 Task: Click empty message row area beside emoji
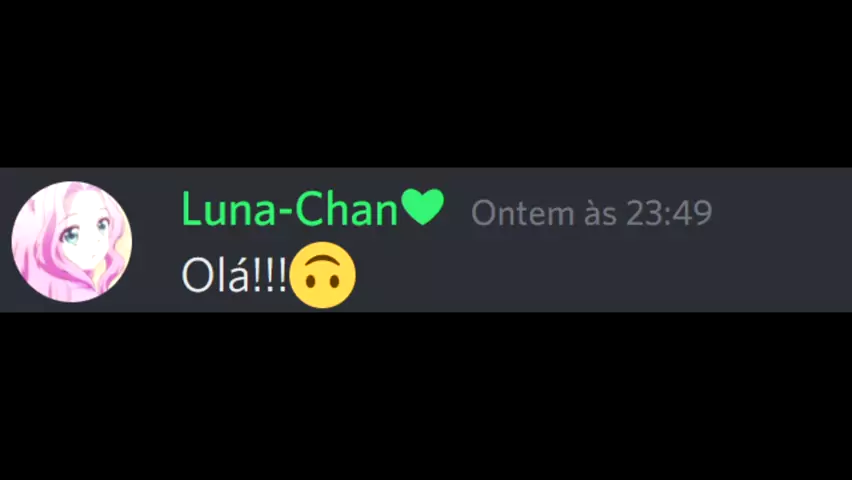[598, 275]
